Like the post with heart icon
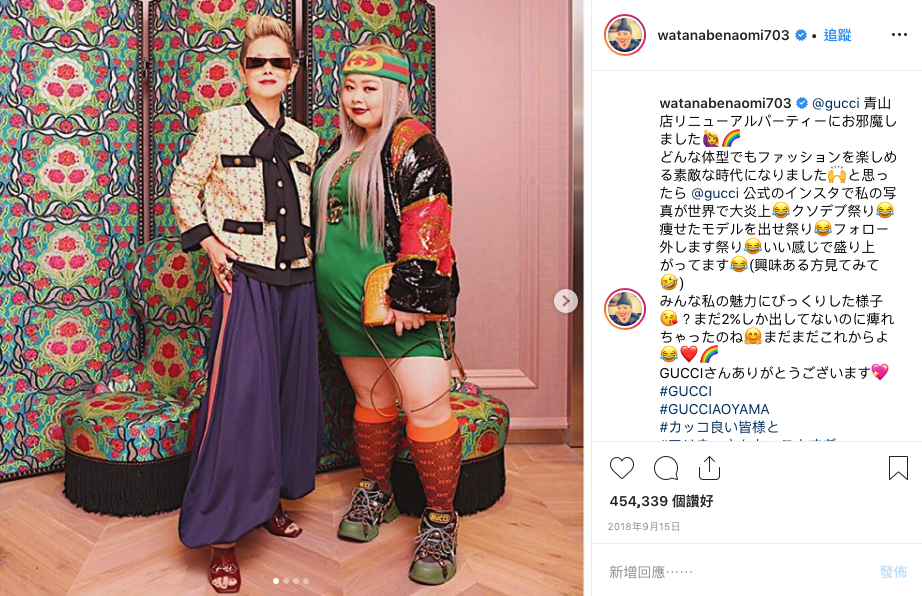Image resolution: width=922 pixels, height=596 pixels. tap(622, 468)
